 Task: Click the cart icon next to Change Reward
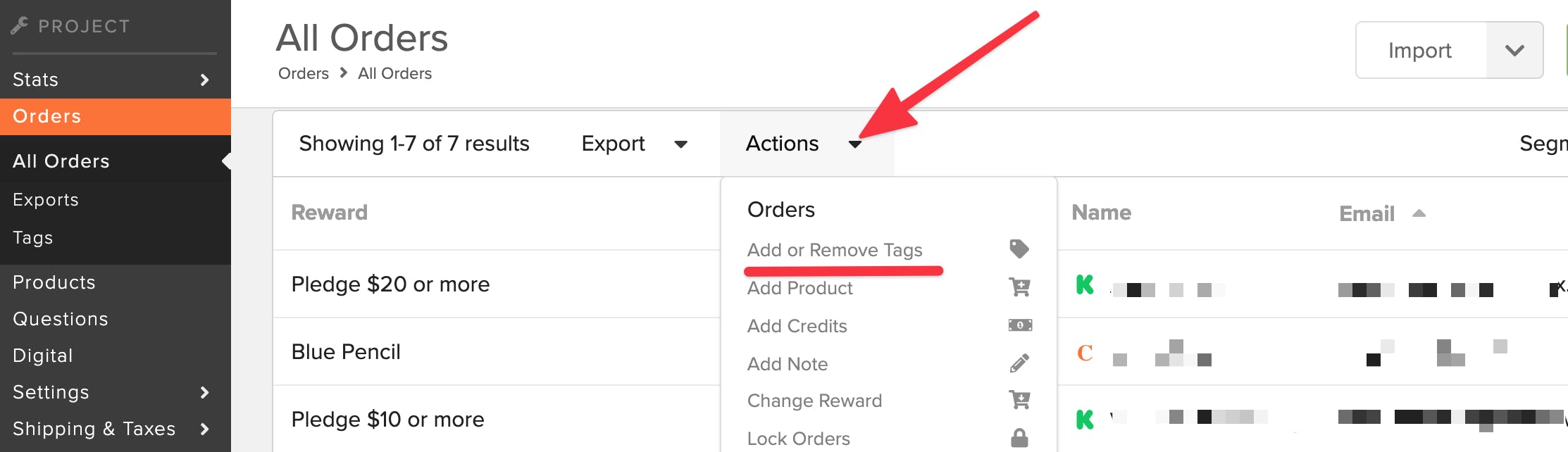(1019, 400)
